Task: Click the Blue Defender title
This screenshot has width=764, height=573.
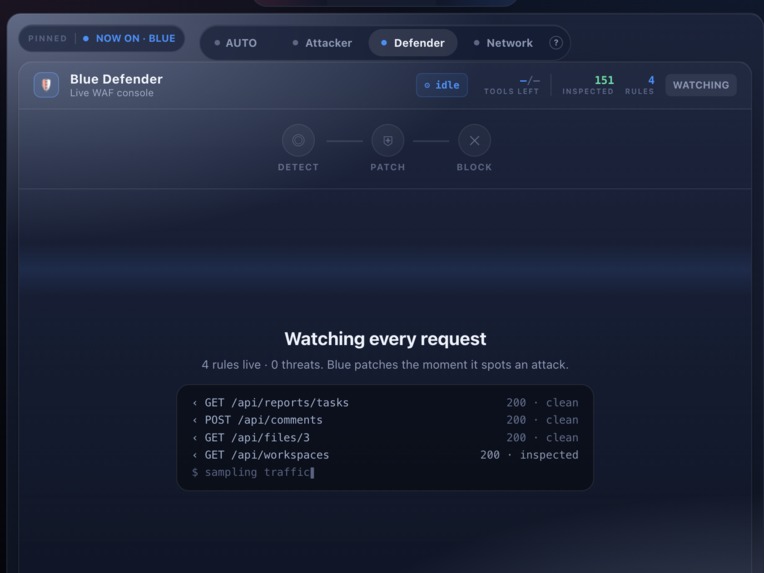Action: pos(116,79)
